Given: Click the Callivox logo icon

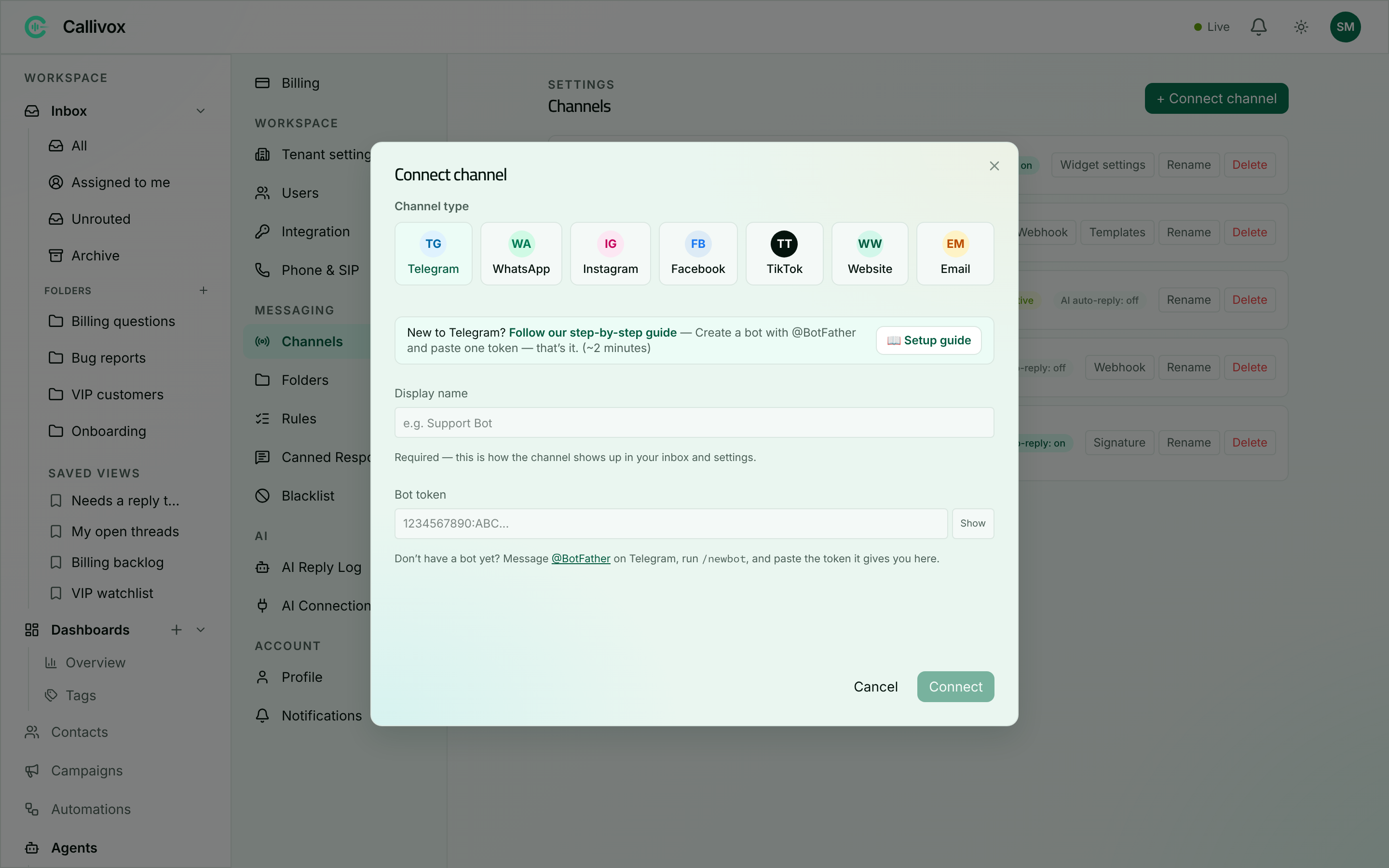Looking at the screenshot, I should (x=36, y=27).
